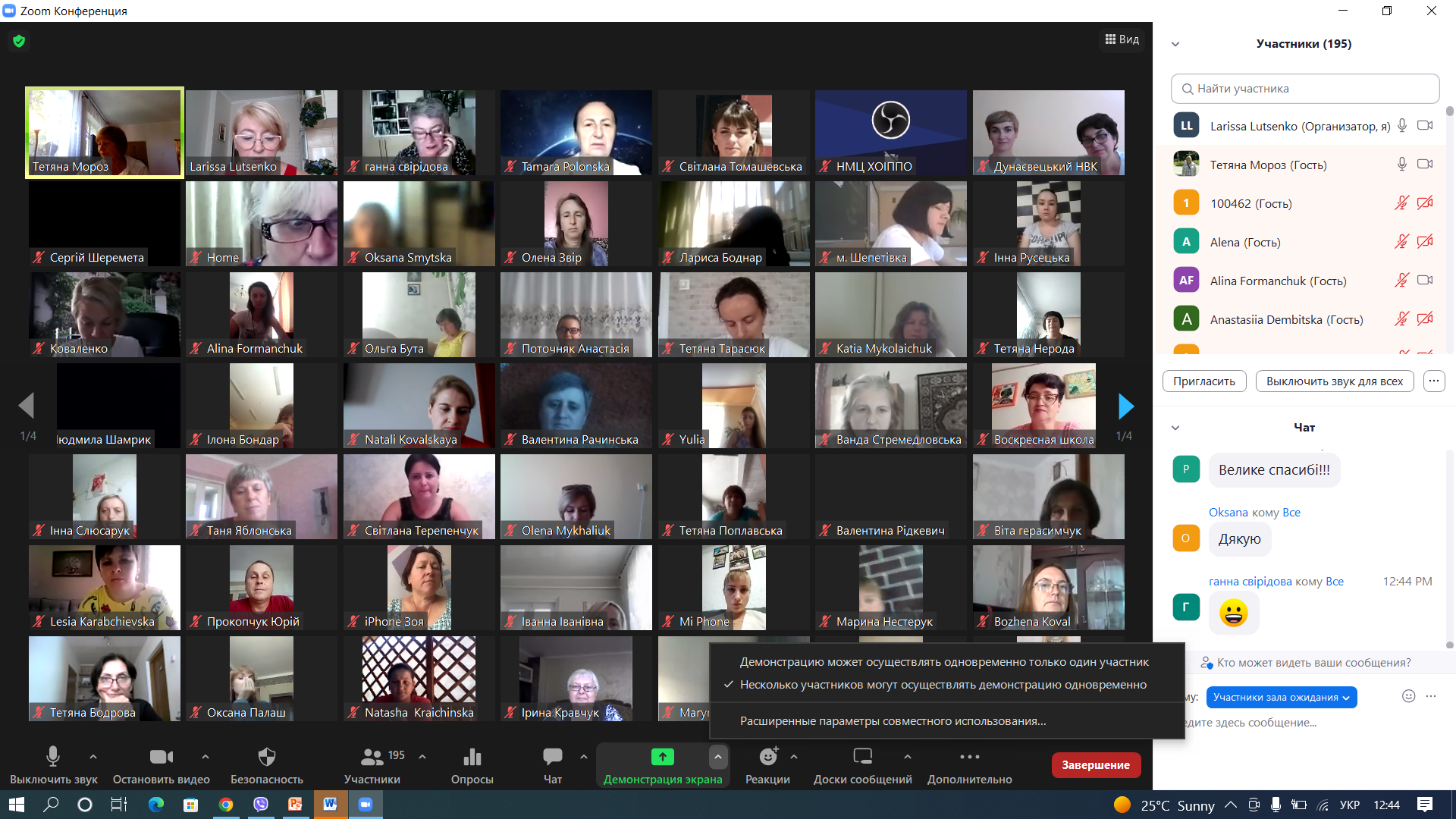Open advanced sharing settings menu item
The height and width of the screenshot is (819, 1456).
point(893,721)
